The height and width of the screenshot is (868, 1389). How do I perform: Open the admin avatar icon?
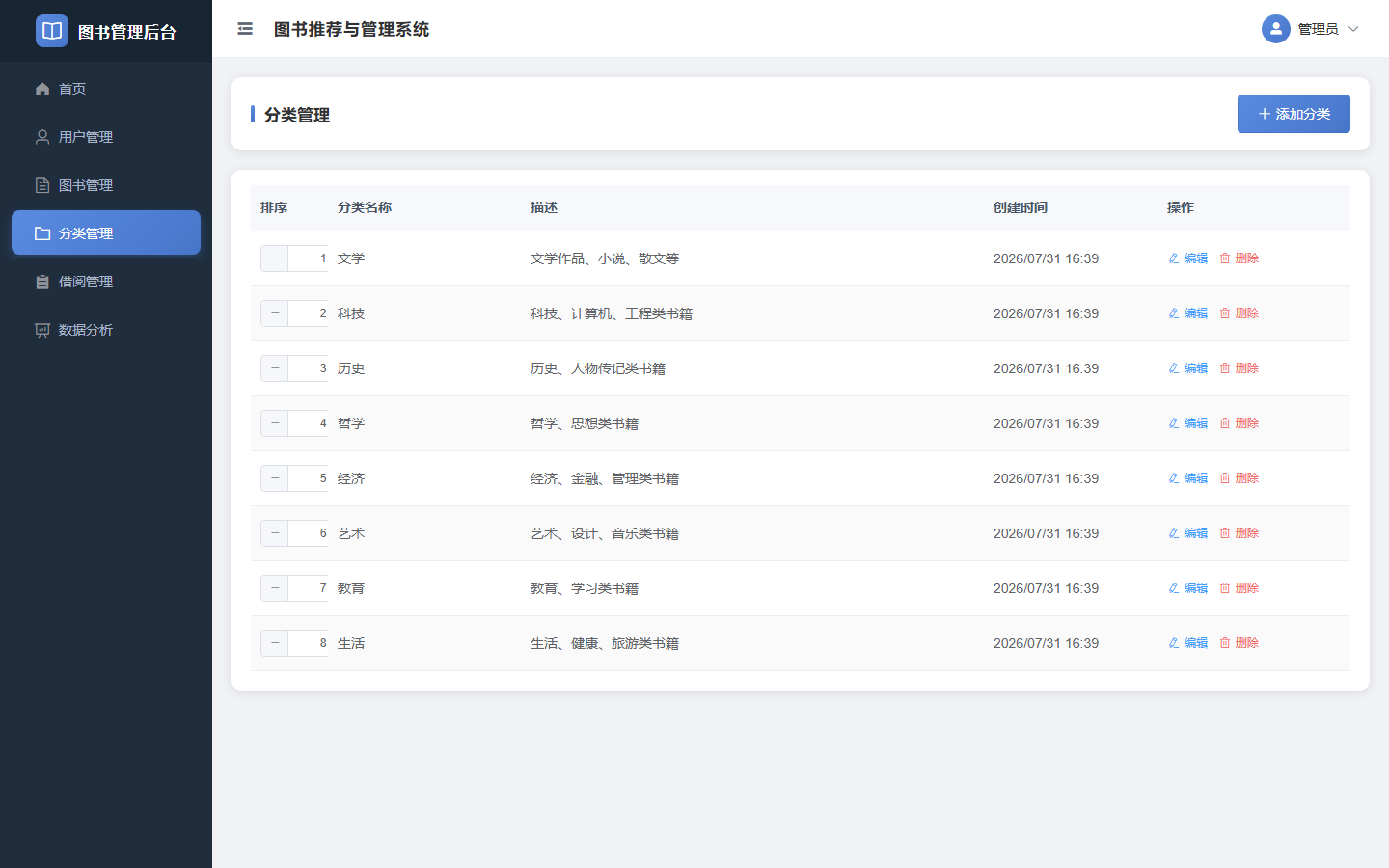tap(1275, 29)
